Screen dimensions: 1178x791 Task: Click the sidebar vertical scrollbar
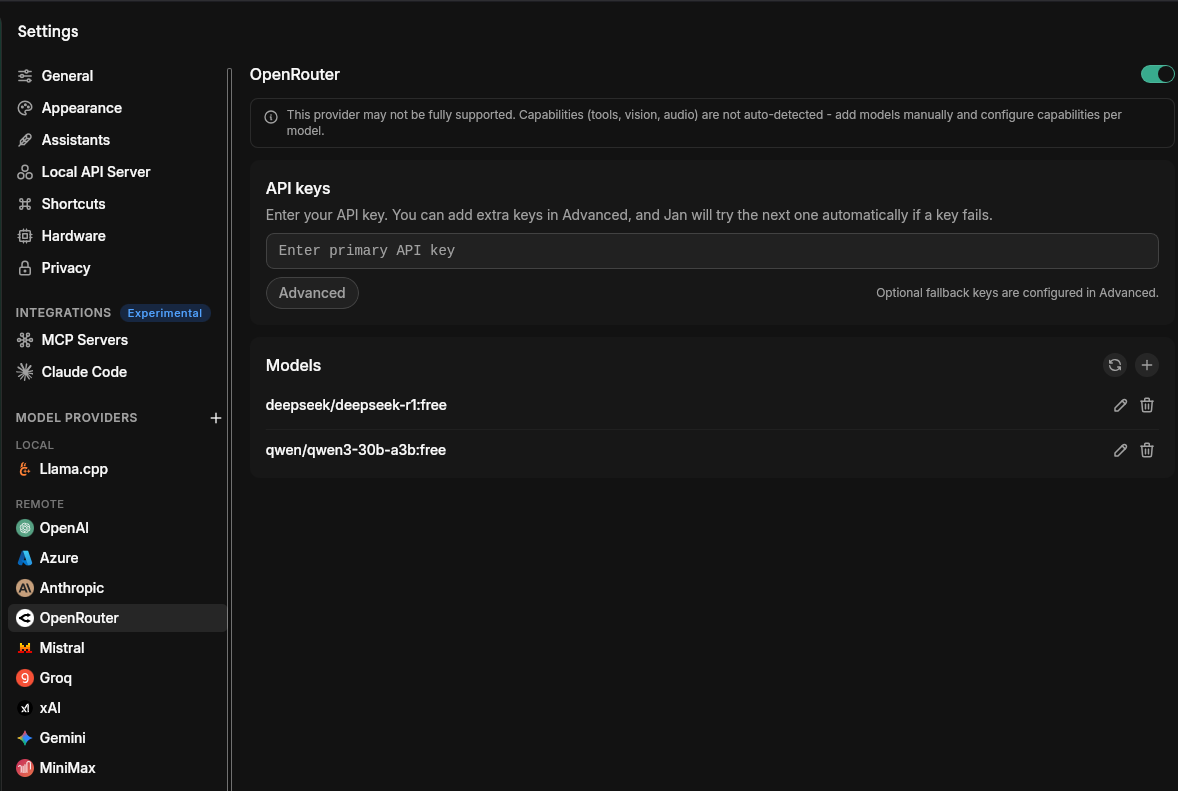pyautogui.click(x=230, y=430)
